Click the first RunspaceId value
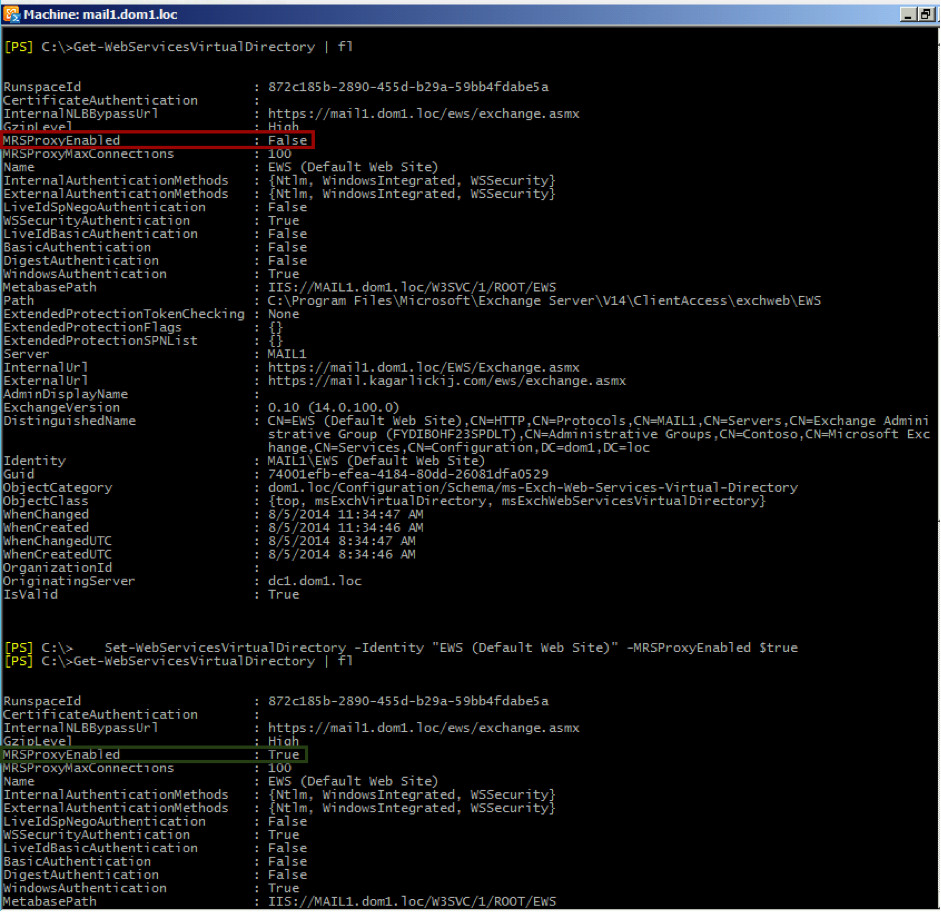 (408, 87)
